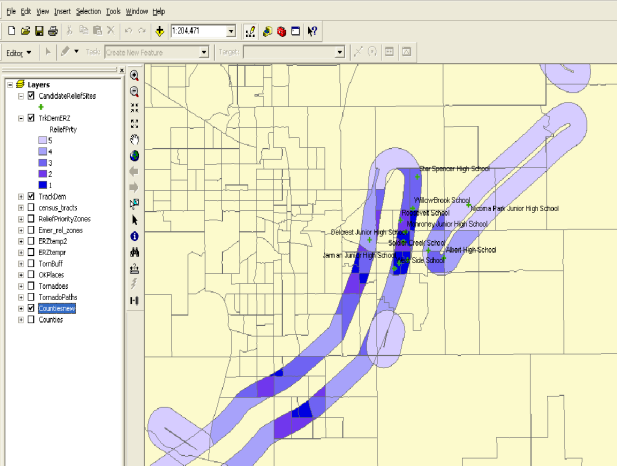The width and height of the screenshot is (617, 466).
Task: Activate the Pan hand tool
Action: 134,139
